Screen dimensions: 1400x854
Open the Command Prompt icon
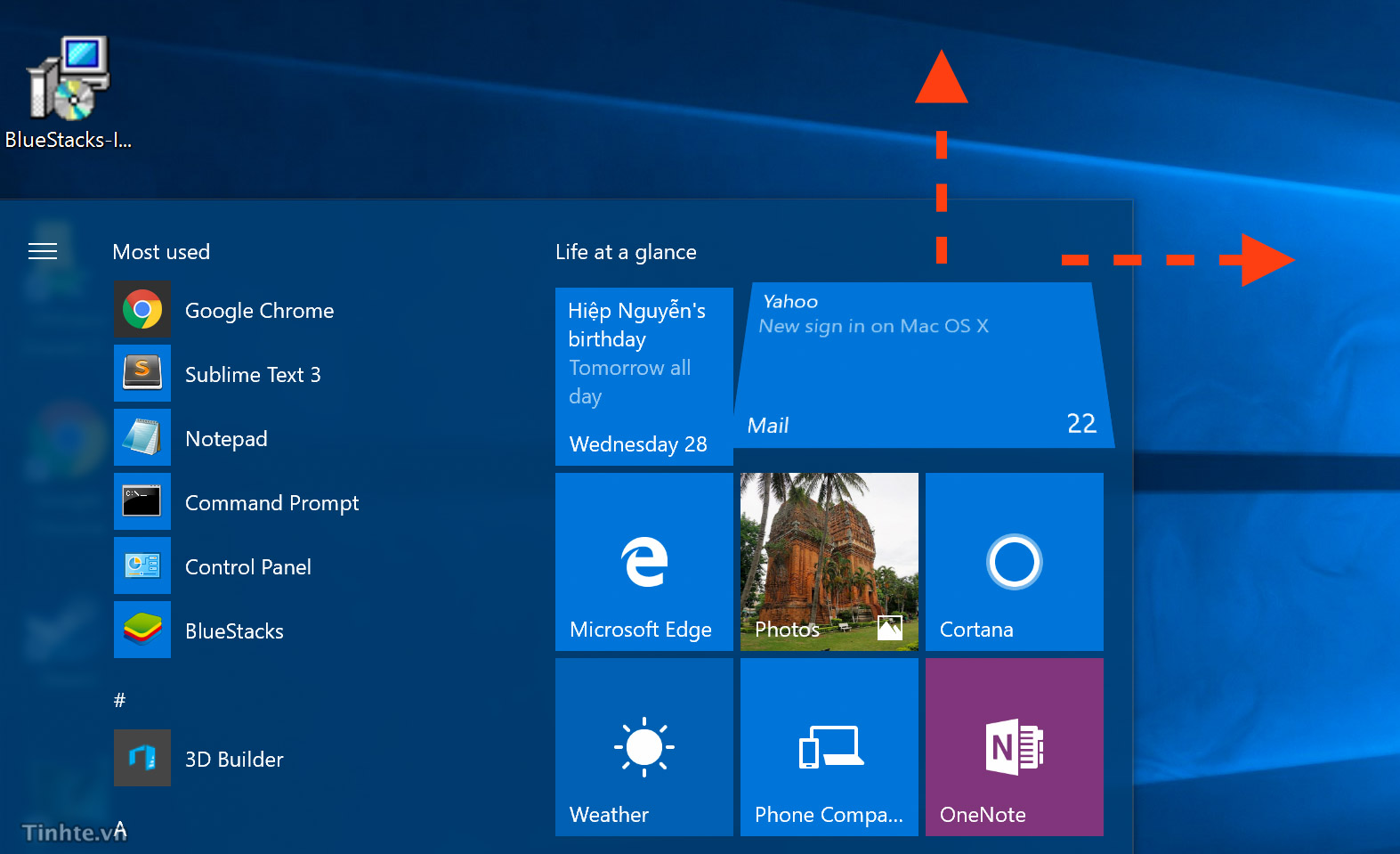[142, 502]
